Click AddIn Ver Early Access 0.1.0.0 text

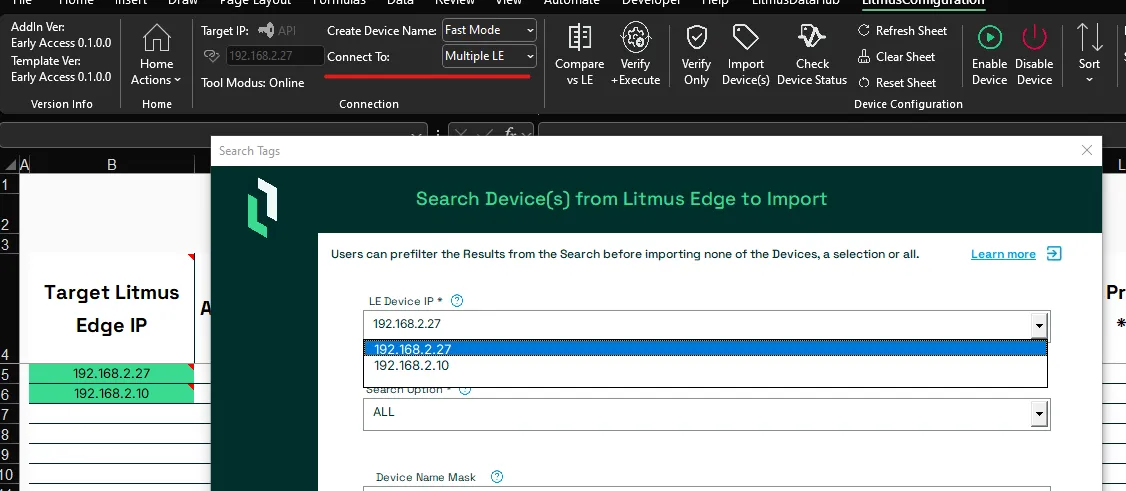coord(61,35)
